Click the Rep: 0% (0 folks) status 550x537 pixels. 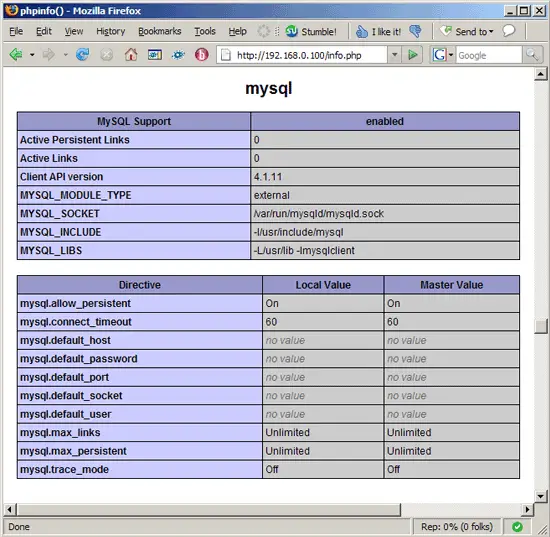click(x=457, y=526)
